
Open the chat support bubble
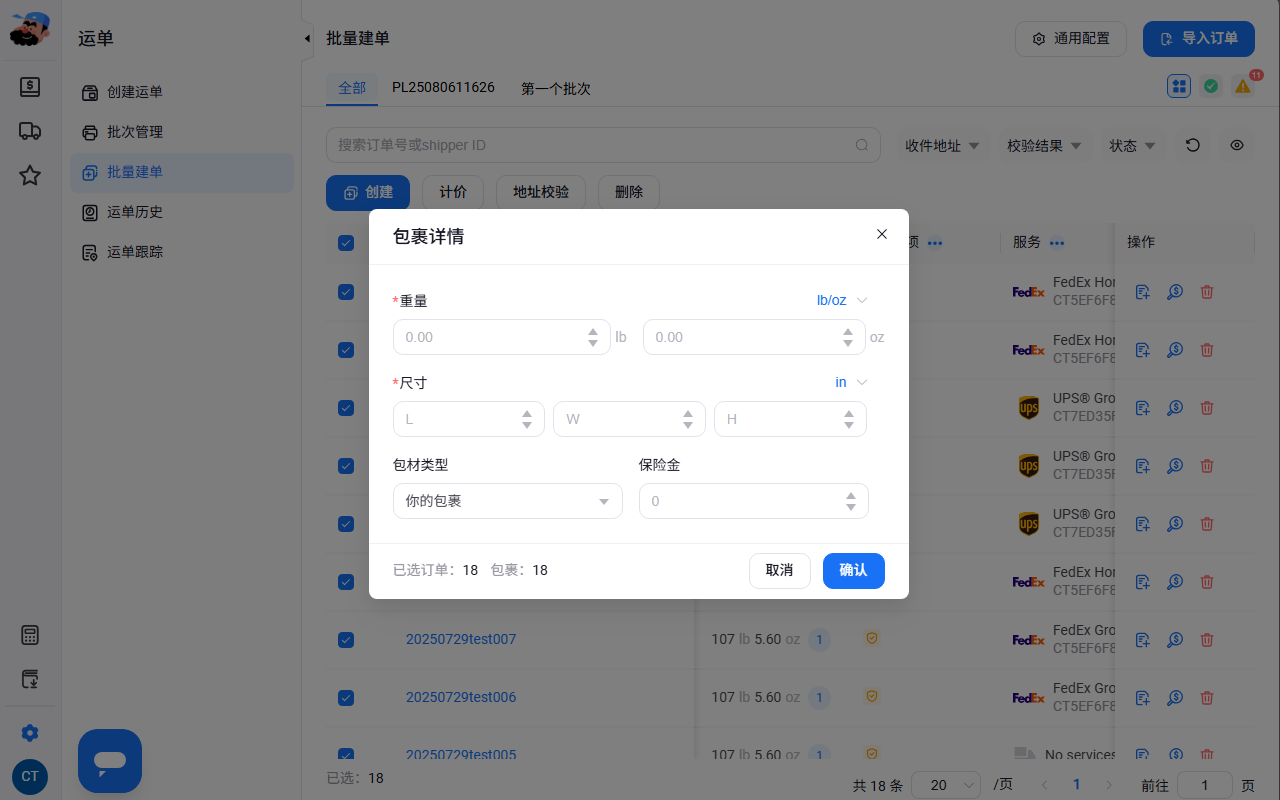click(x=110, y=761)
